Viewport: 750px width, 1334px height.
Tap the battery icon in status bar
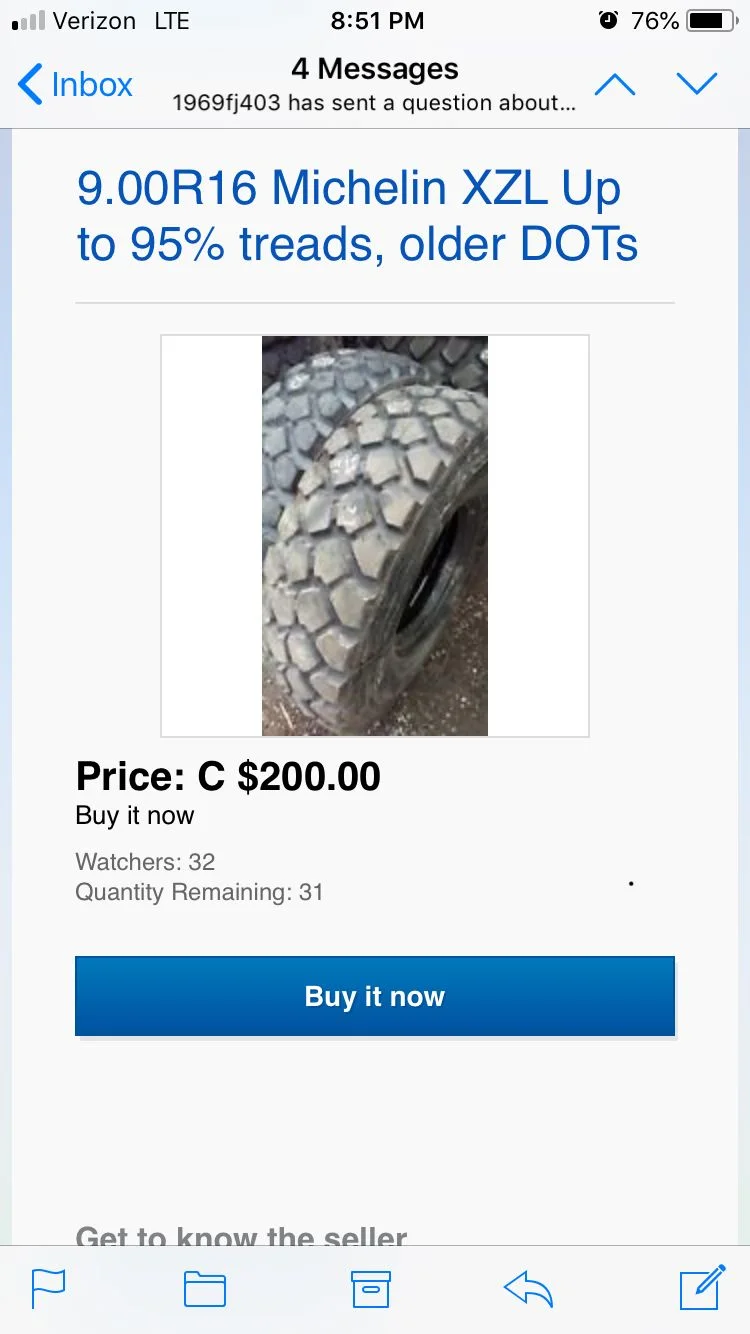(x=711, y=20)
